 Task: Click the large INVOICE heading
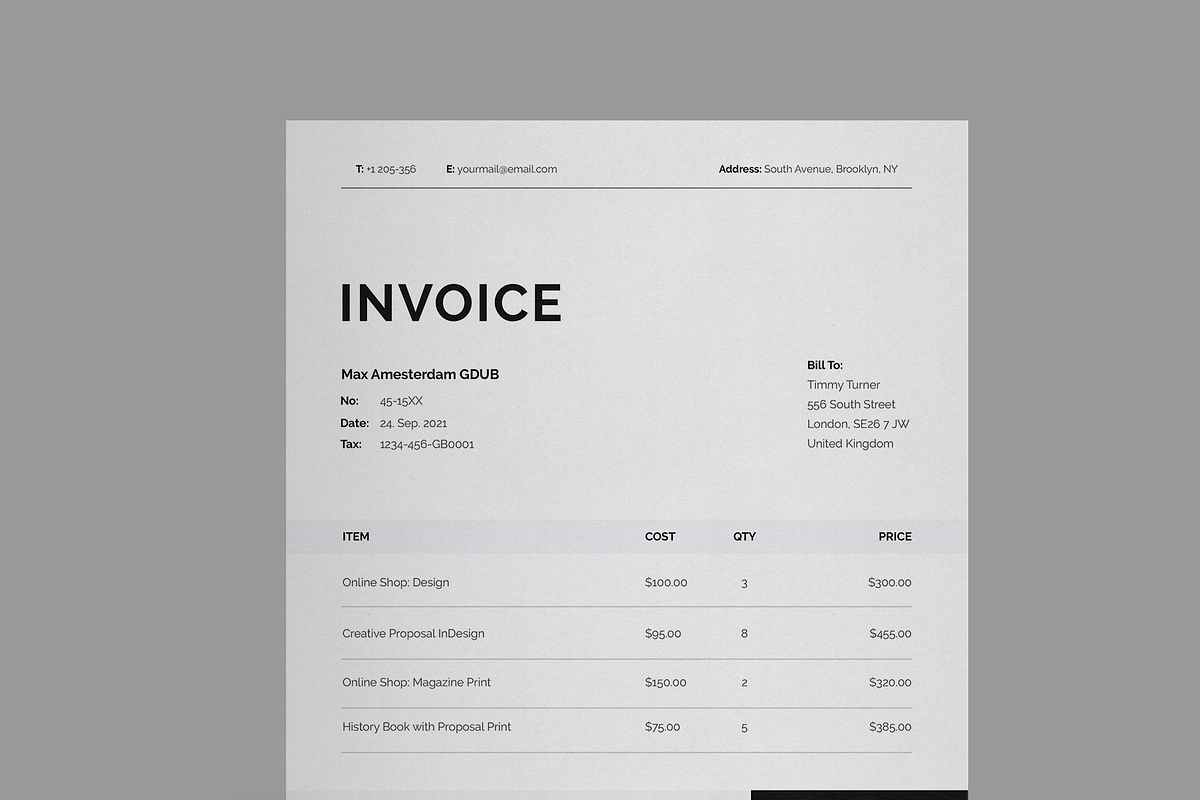click(x=451, y=303)
